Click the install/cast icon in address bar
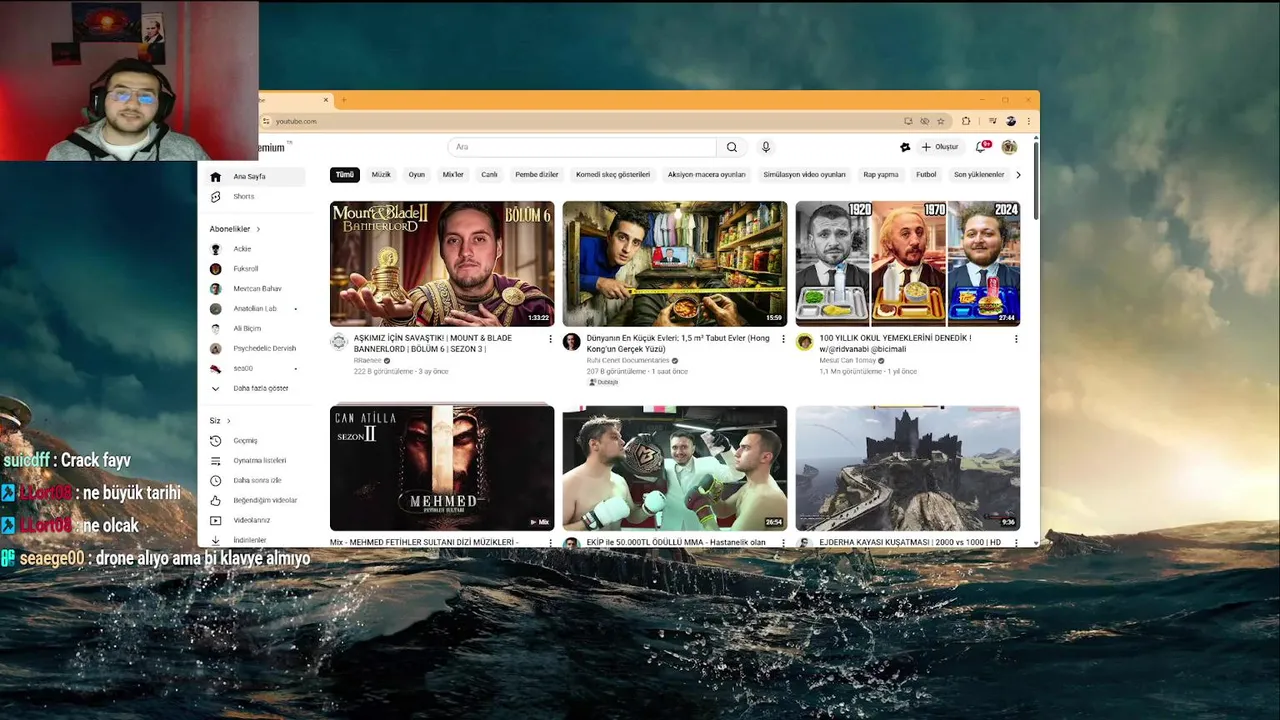 tap(908, 121)
